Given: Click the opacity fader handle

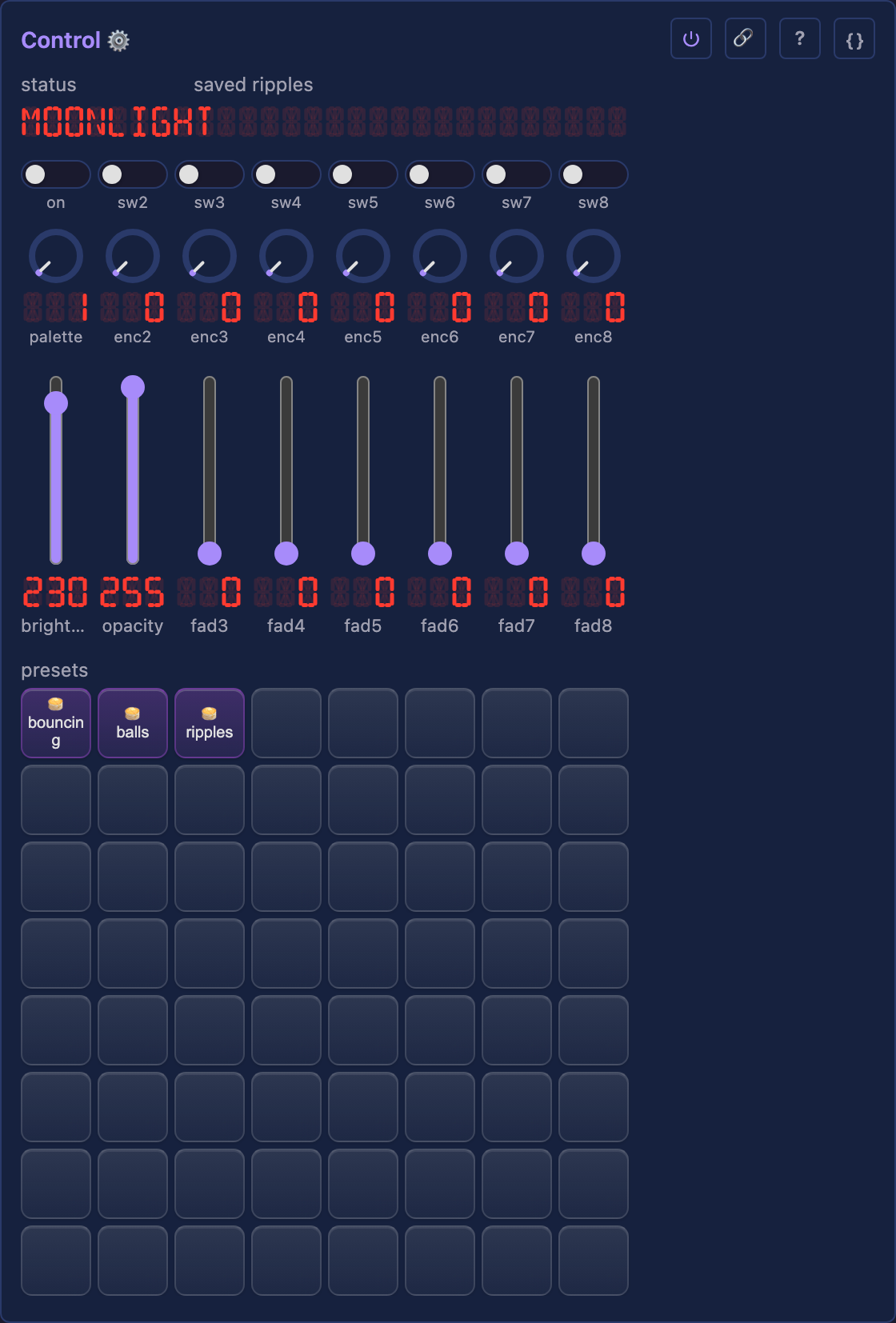Looking at the screenshot, I should click(133, 387).
